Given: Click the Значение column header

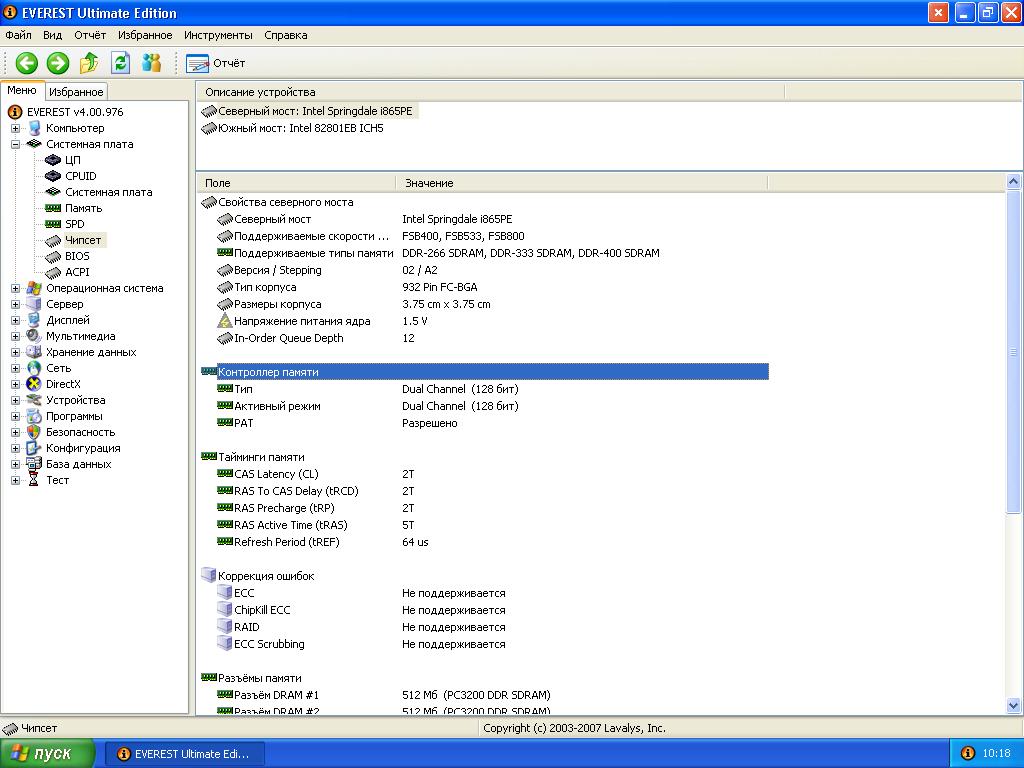Looking at the screenshot, I should [429, 183].
